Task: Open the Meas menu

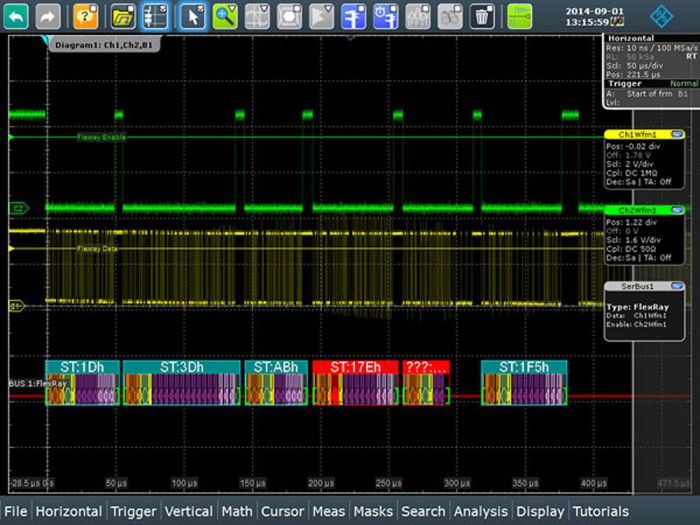Action: tap(329, 511)
